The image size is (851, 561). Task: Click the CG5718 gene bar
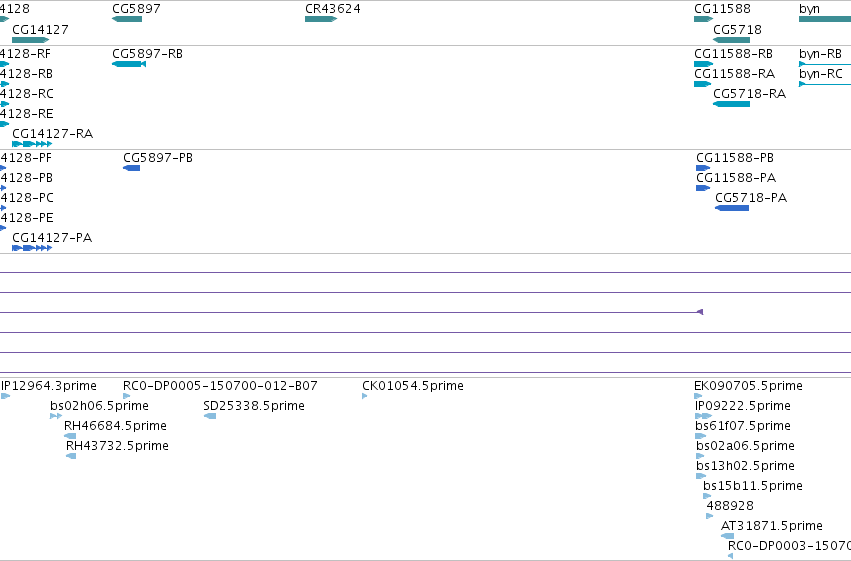[731, 40]
